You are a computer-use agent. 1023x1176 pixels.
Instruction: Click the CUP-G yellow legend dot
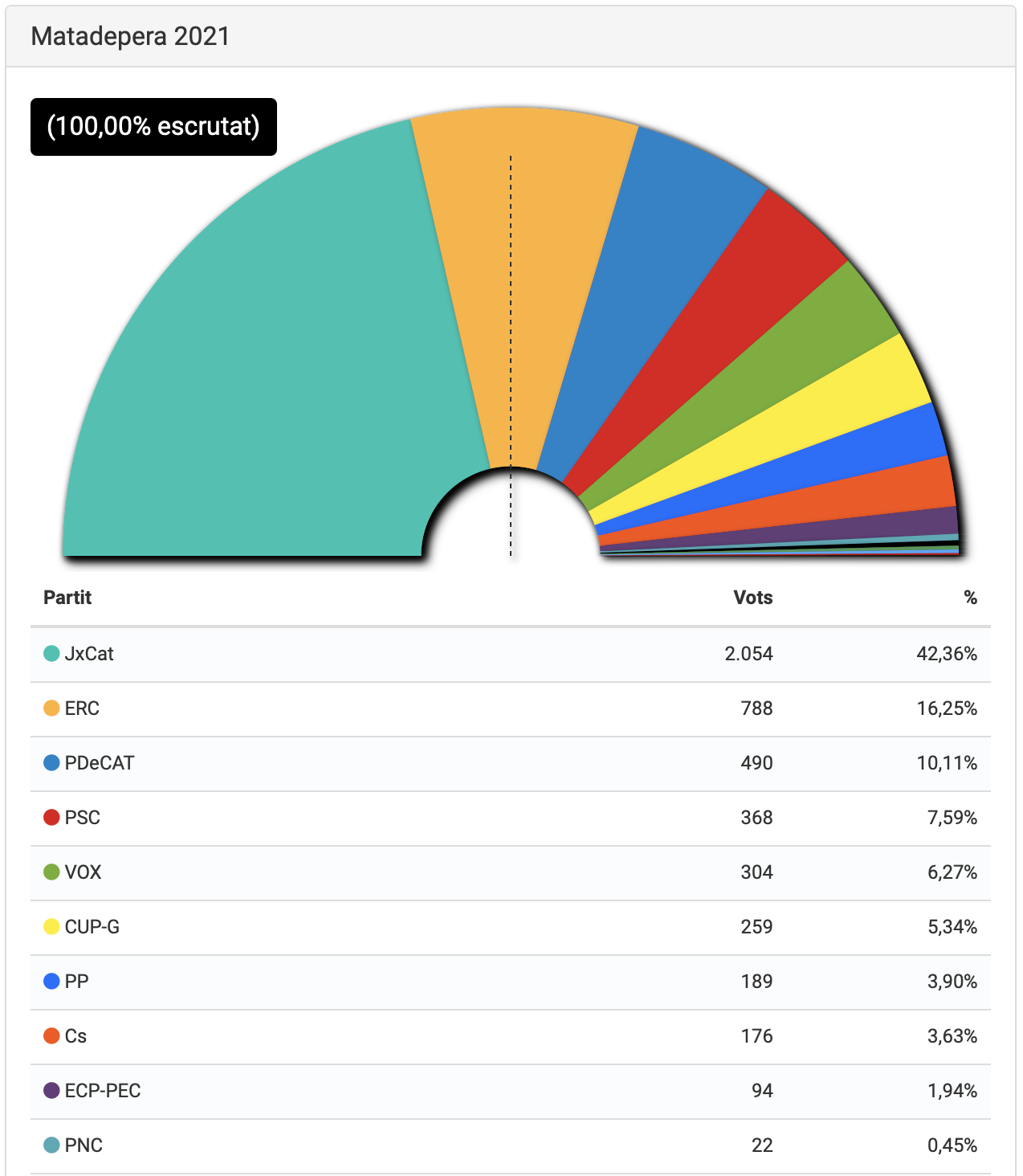pos(51,927)
